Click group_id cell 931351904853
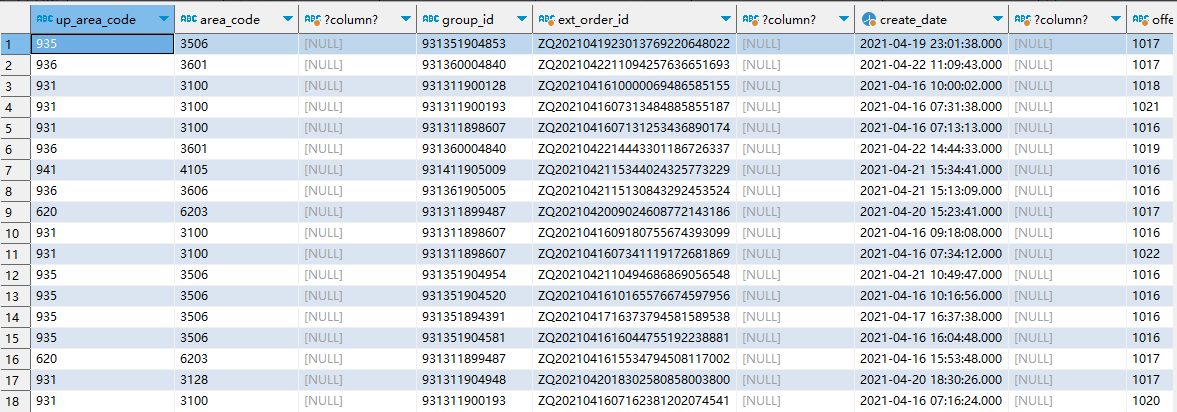Screen dimensions: 1177x412 pos(474,44)
